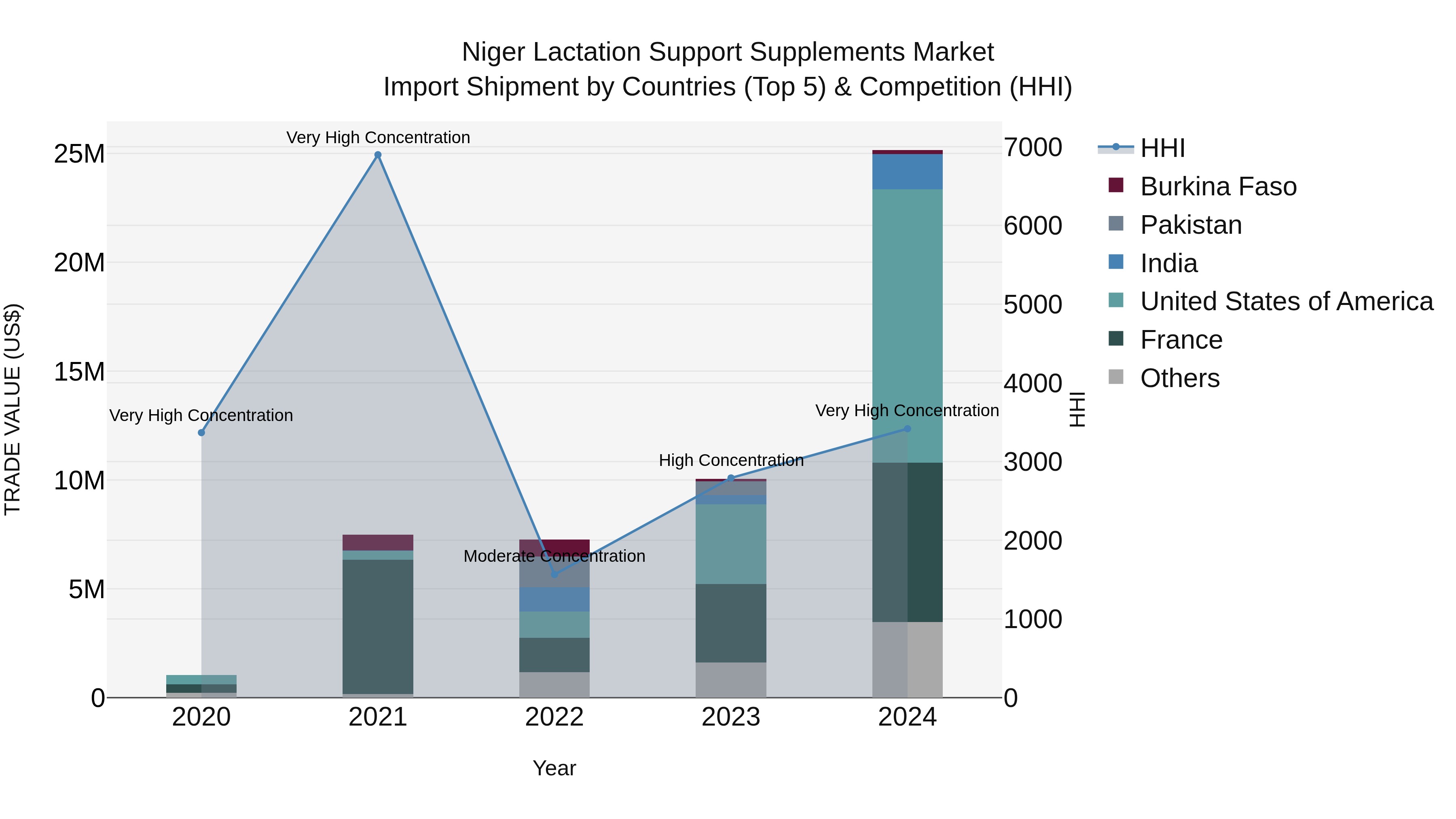The height and width of the screenshot is (819, 1456).
Task: Select the 2023 HHI data point
Action: (731, 478)
